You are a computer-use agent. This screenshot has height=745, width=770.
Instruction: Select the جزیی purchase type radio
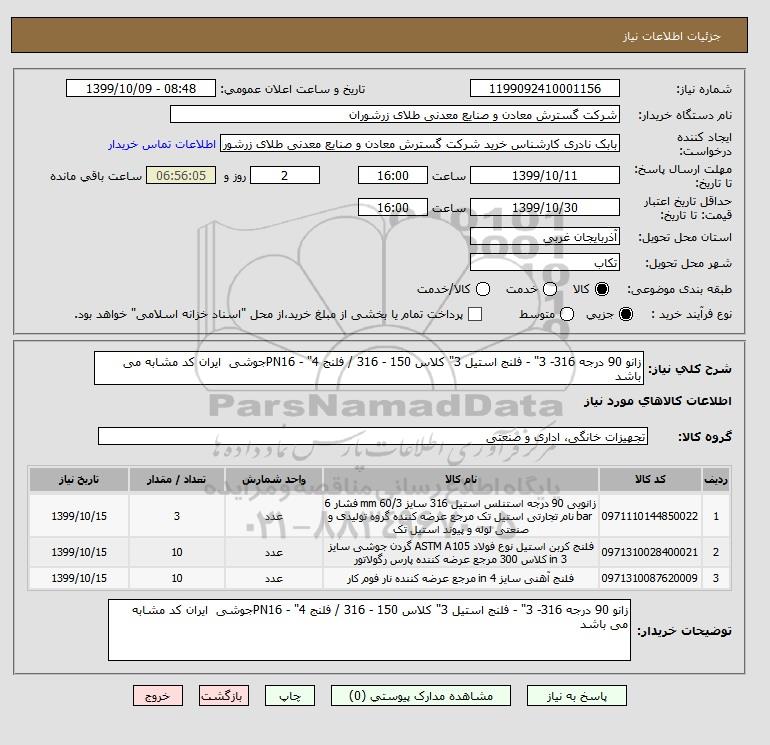point(626,314)
